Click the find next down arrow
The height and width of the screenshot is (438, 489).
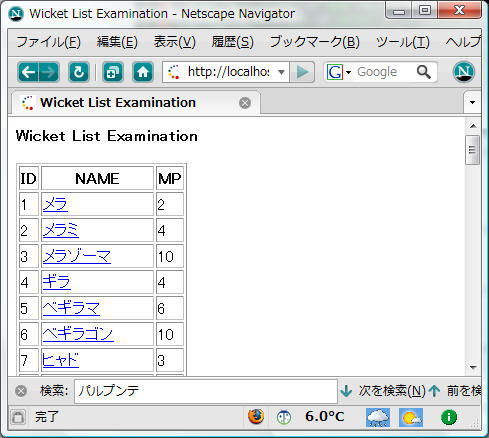[x=346, y=391]
